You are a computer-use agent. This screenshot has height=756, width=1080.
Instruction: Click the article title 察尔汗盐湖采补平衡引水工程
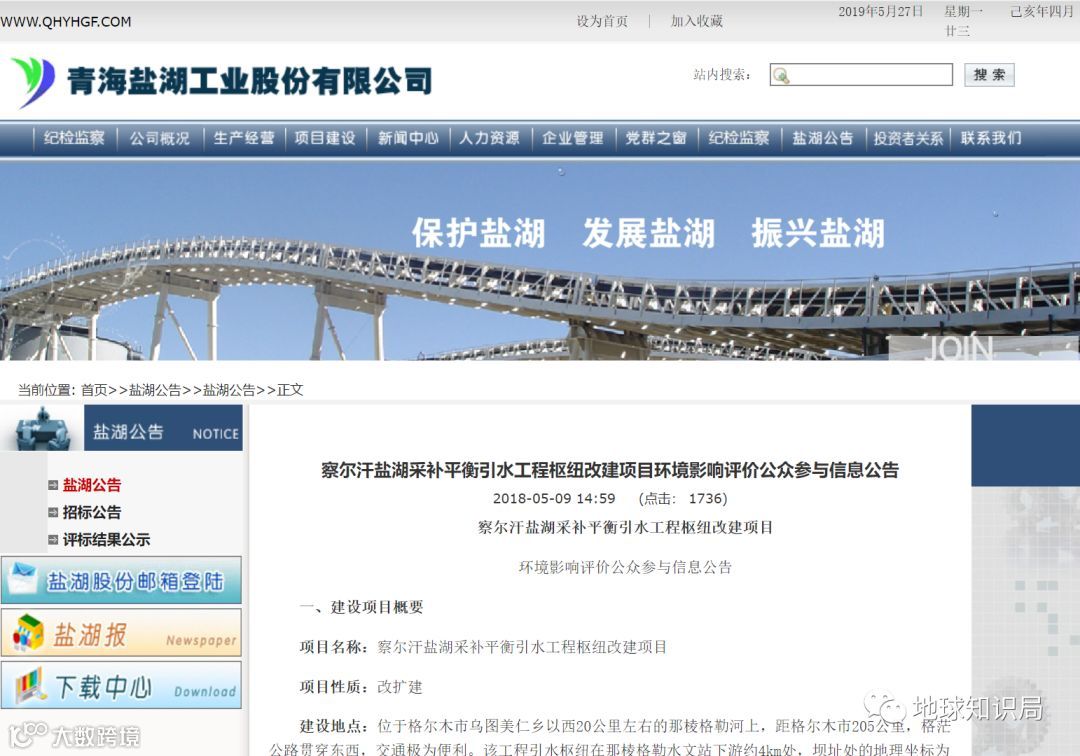(x=610, y=470)
